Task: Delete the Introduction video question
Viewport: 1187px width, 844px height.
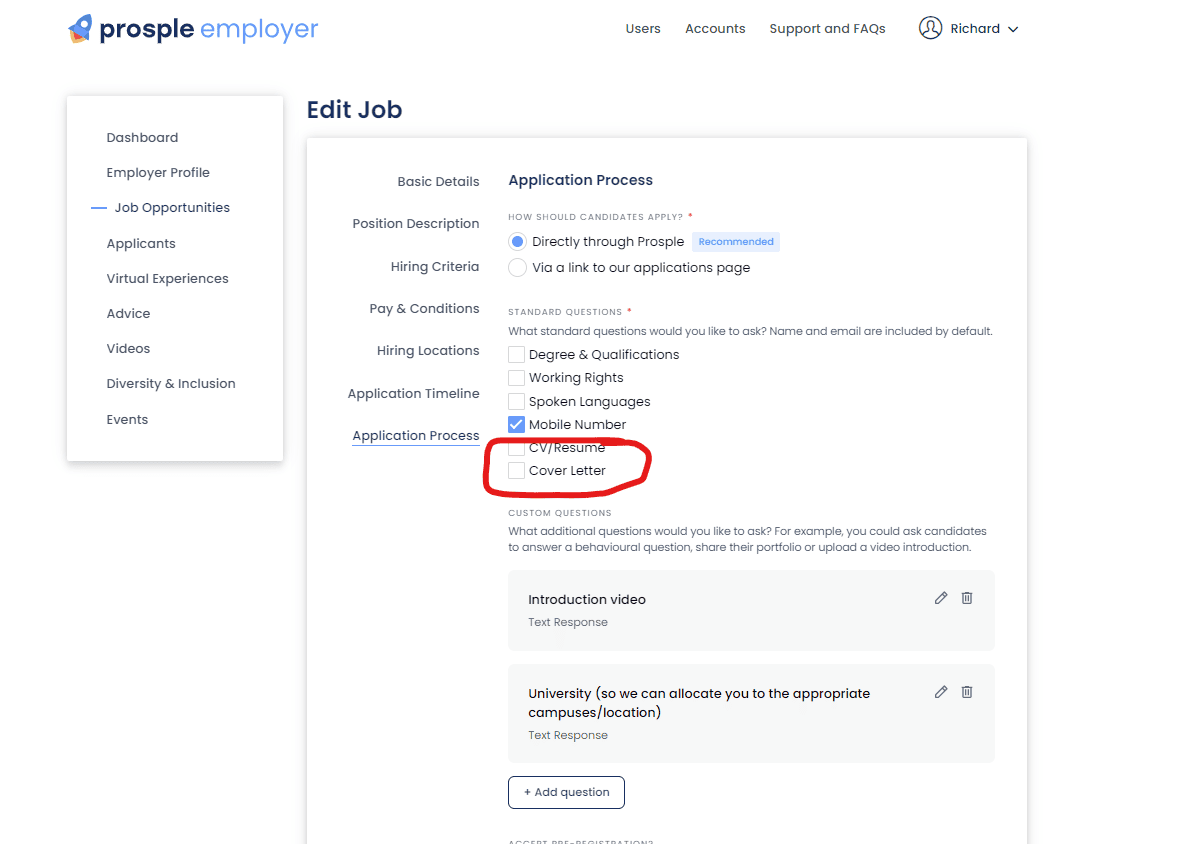Action: tap(967, 598)
